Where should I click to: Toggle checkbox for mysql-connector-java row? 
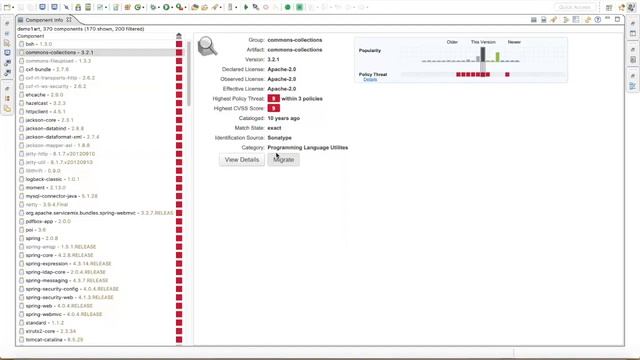[x=21, y=196]
